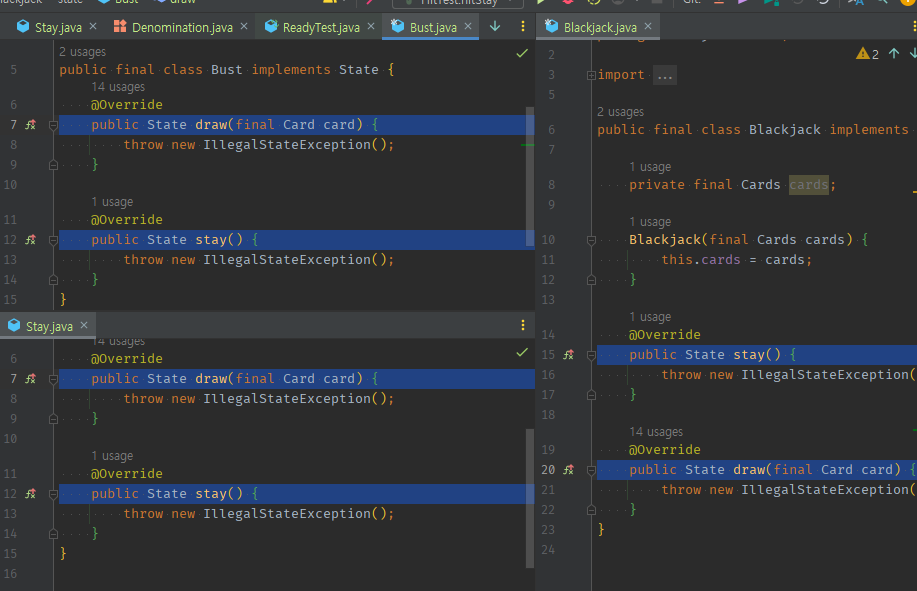Click the highlighted cards field name in Blackjack.java

(809, 185)
